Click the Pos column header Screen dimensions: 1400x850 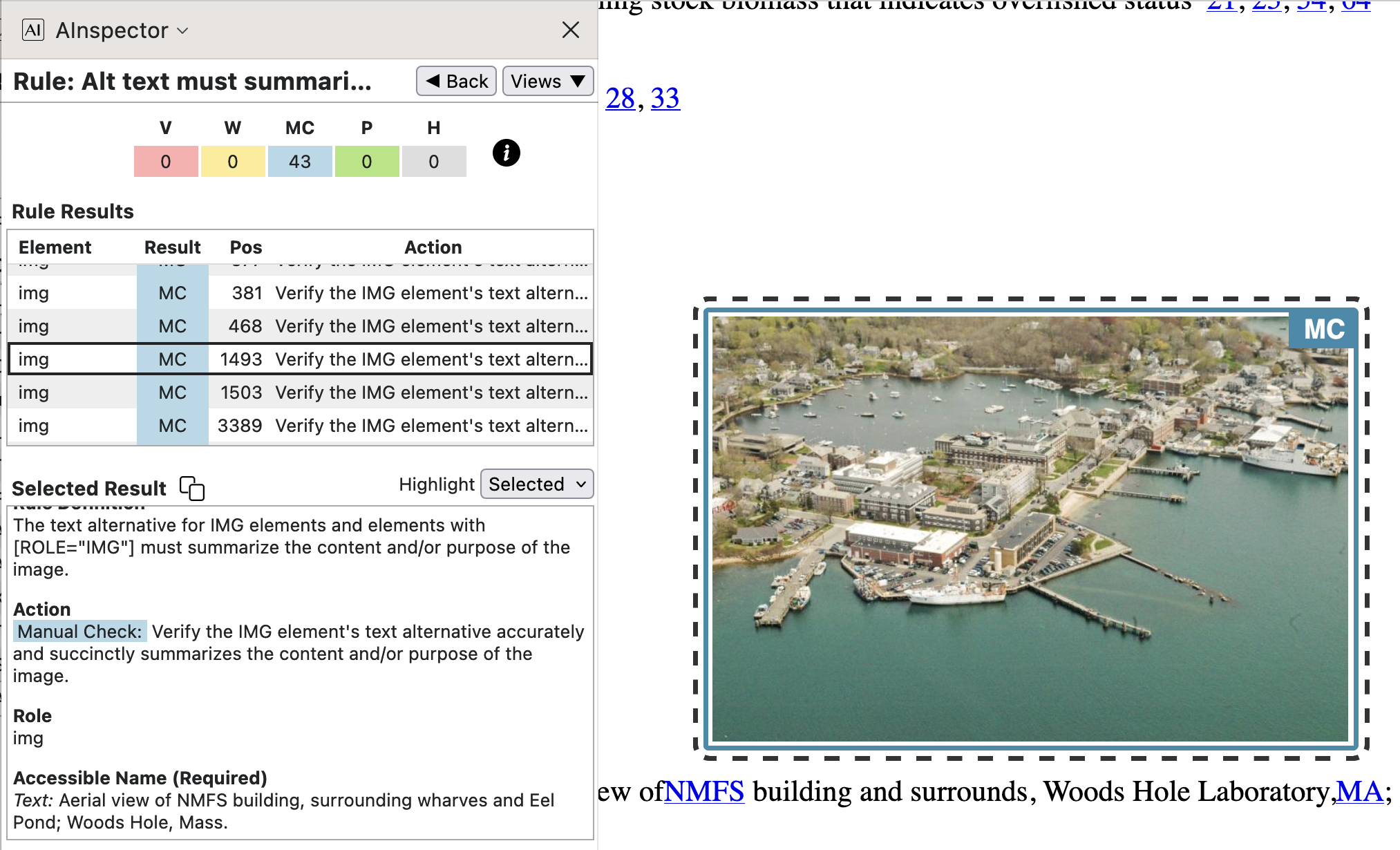coord(246,247)
